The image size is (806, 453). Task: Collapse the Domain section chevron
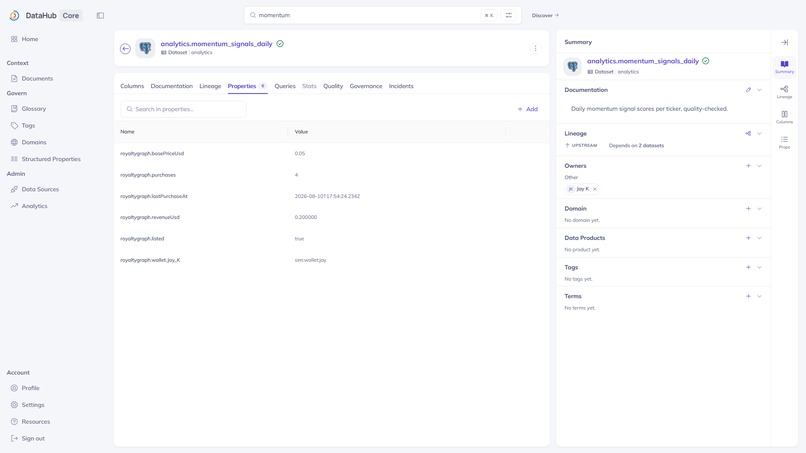[x=759, y=209]
